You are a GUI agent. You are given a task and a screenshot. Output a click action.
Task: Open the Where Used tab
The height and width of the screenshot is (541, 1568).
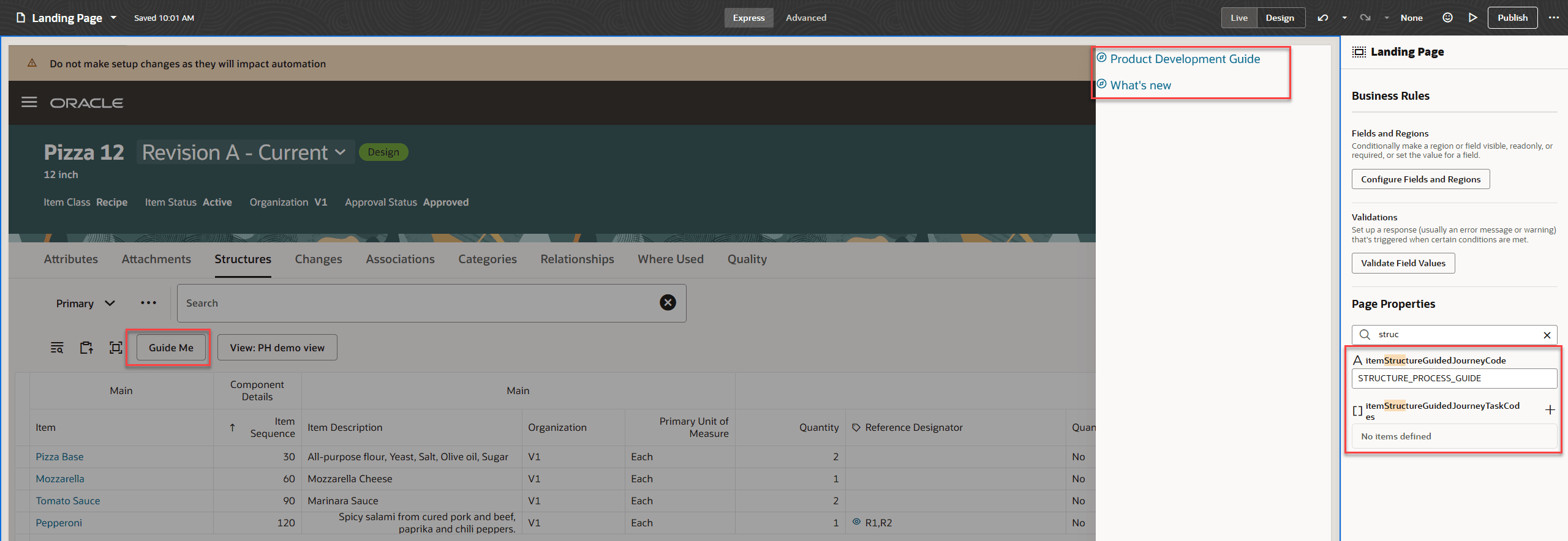[x=671, y=259]
